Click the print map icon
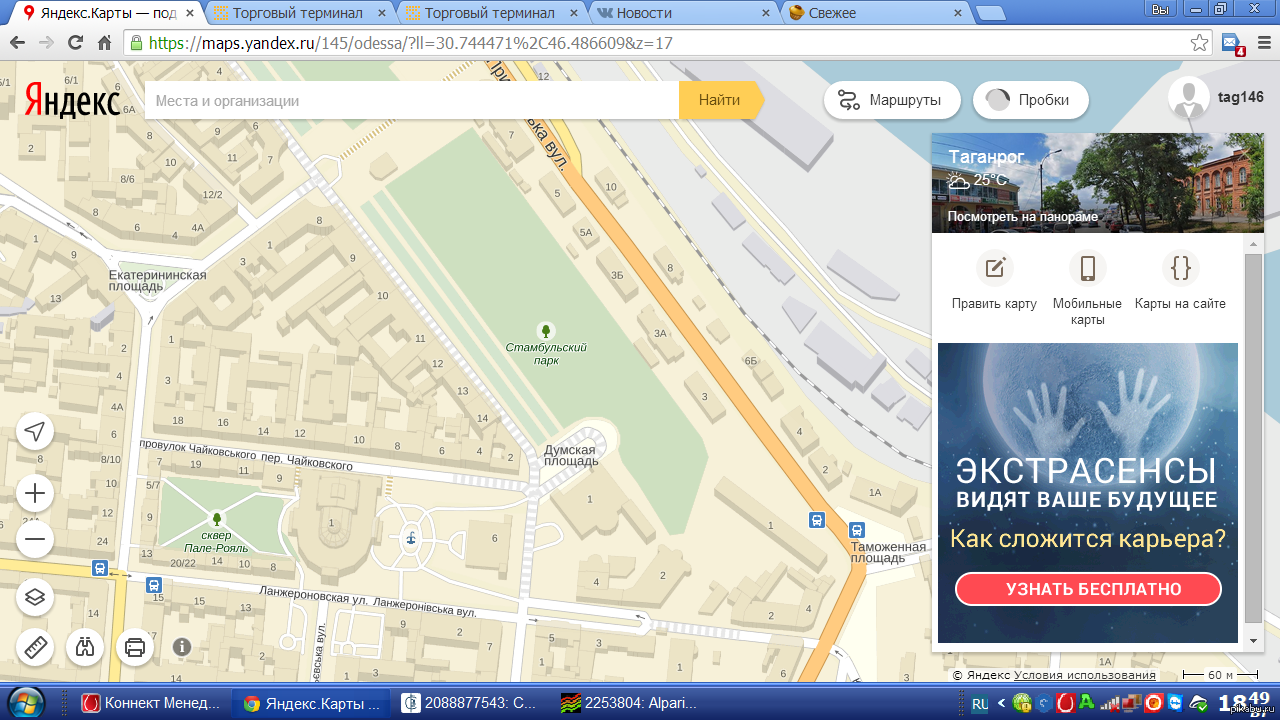Screen dimensions: 1280x720 click(135, 647)
